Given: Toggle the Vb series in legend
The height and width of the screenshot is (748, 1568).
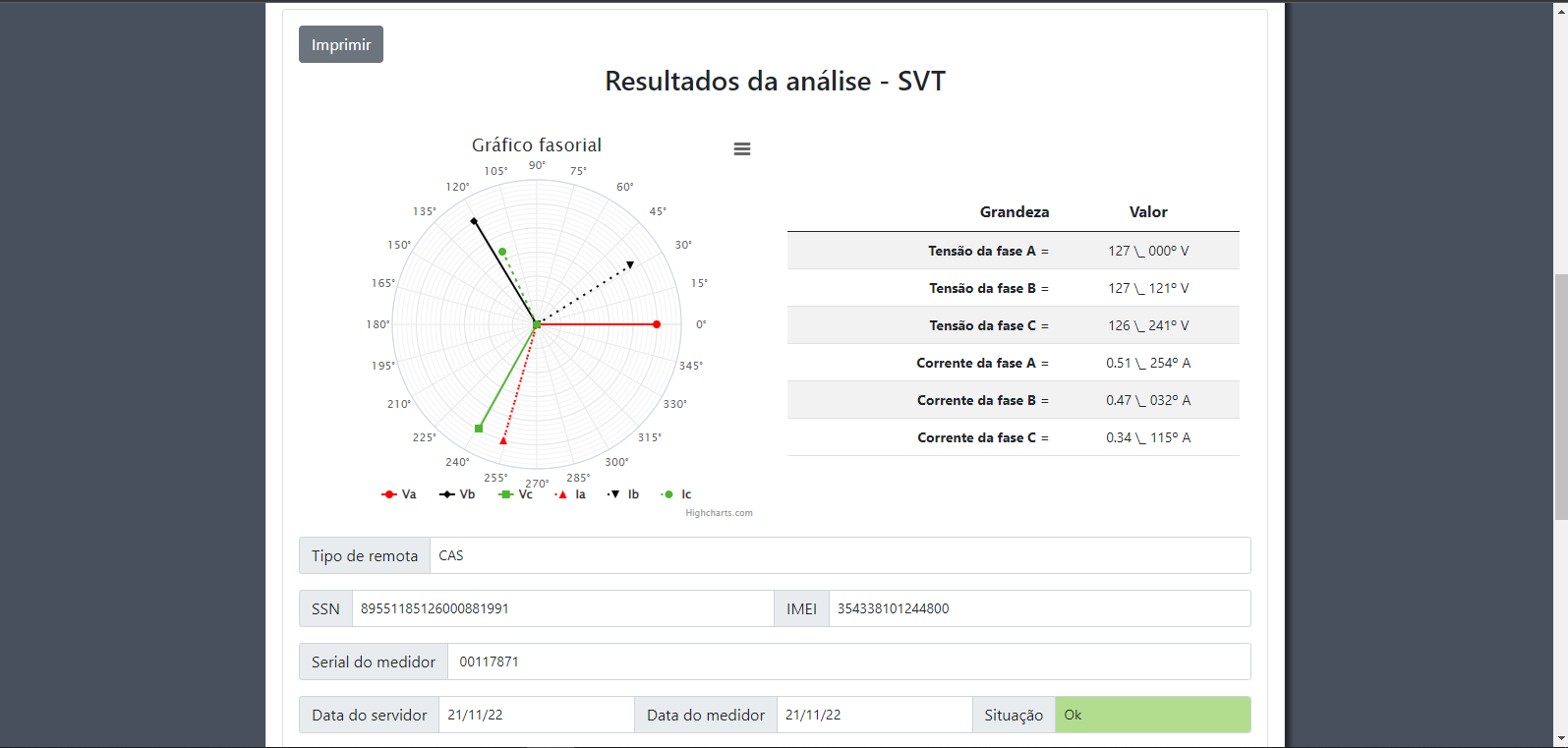Looking at the screenshot, I should (458, 494).
